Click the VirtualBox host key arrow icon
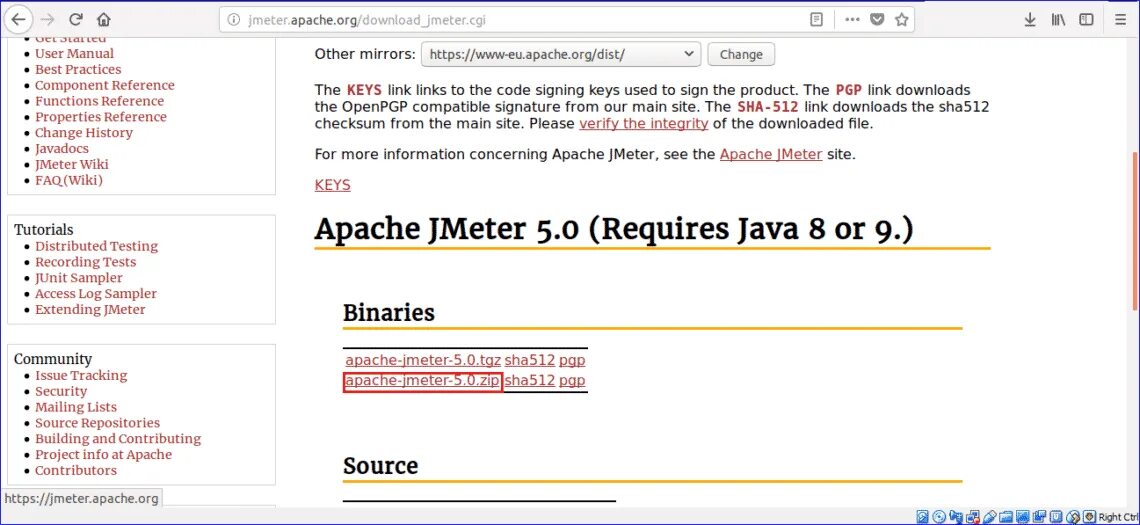This screenshot has width=1140, height=525. (x=1090, y=517)
